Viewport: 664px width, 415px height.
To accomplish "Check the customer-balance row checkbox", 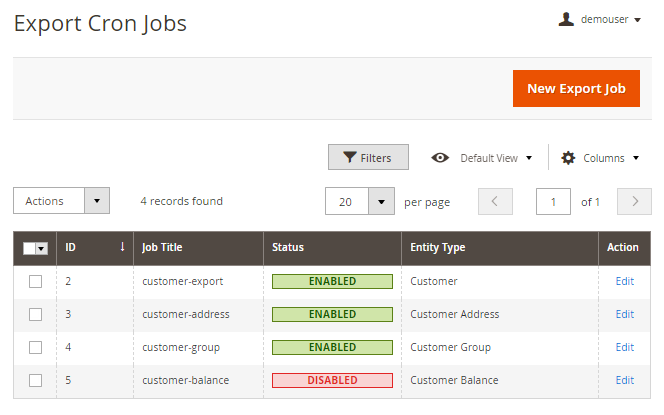I will pos(35,380).
